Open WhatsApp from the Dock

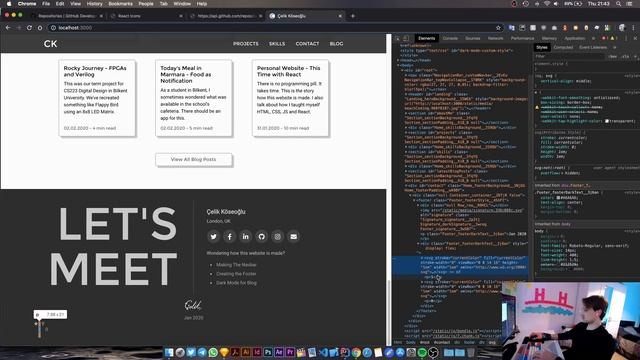point(213,352)
